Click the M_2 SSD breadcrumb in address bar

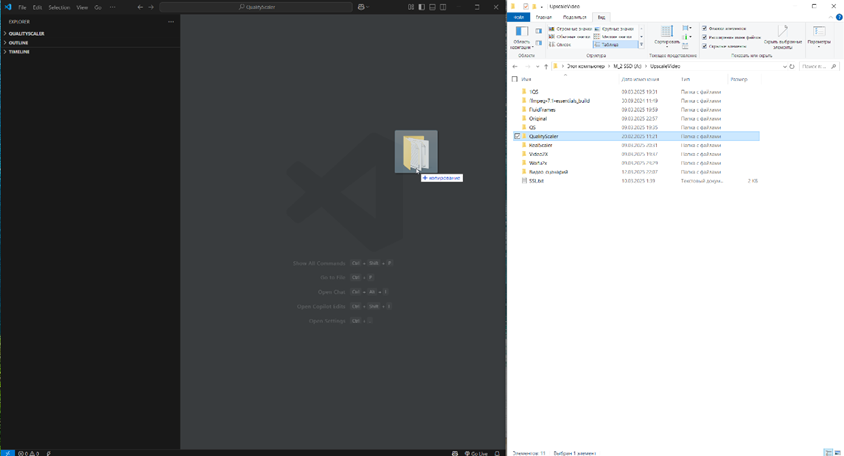pyautogui.click(x=627, y=66)
